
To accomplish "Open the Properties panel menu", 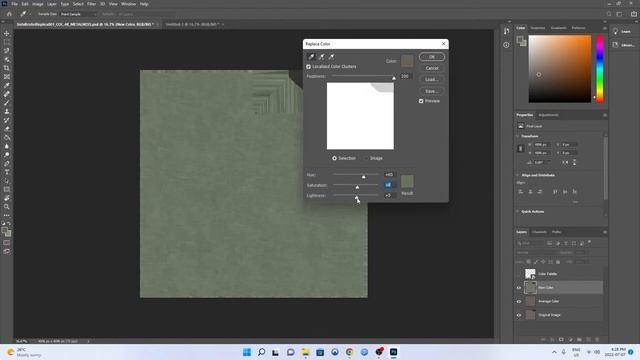I will point(604,115).
